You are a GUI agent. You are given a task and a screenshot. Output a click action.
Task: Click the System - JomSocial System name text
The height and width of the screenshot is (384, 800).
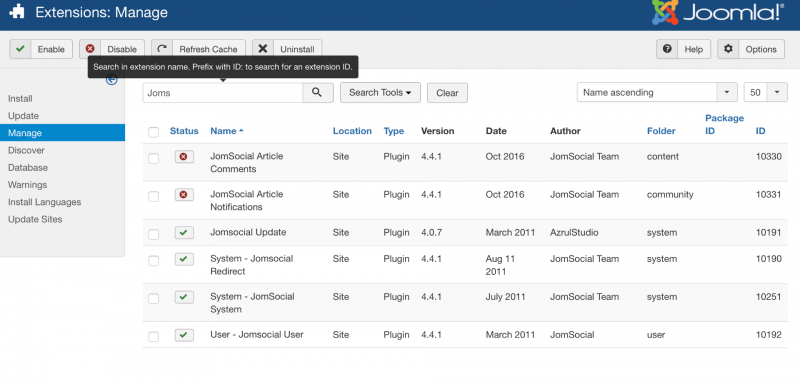252,303
